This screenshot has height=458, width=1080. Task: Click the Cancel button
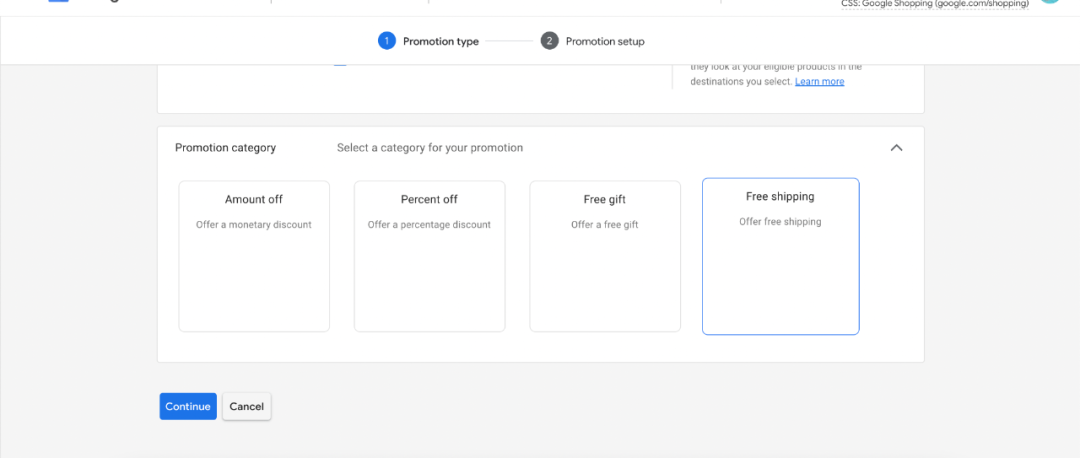point(246,406)
